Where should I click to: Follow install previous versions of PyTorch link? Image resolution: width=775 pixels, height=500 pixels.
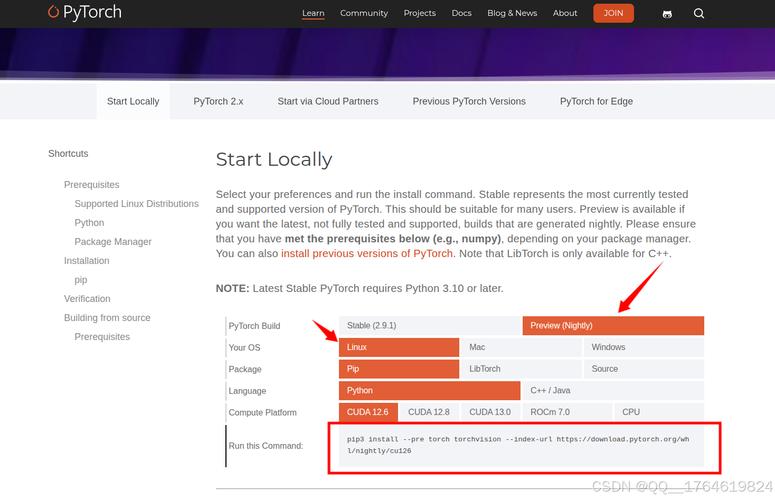click(x=367, y=254)
